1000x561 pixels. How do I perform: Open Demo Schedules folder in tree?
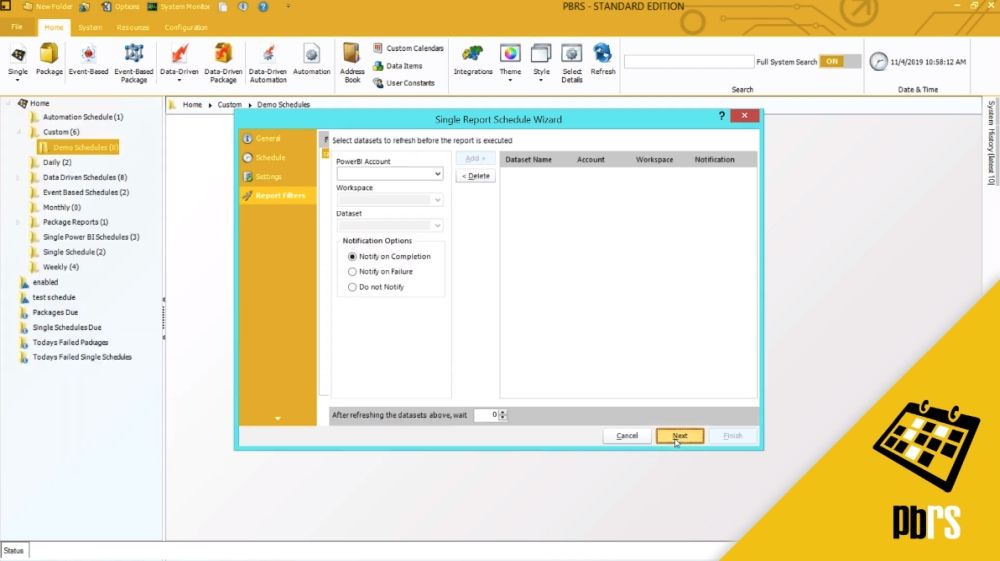78,147
